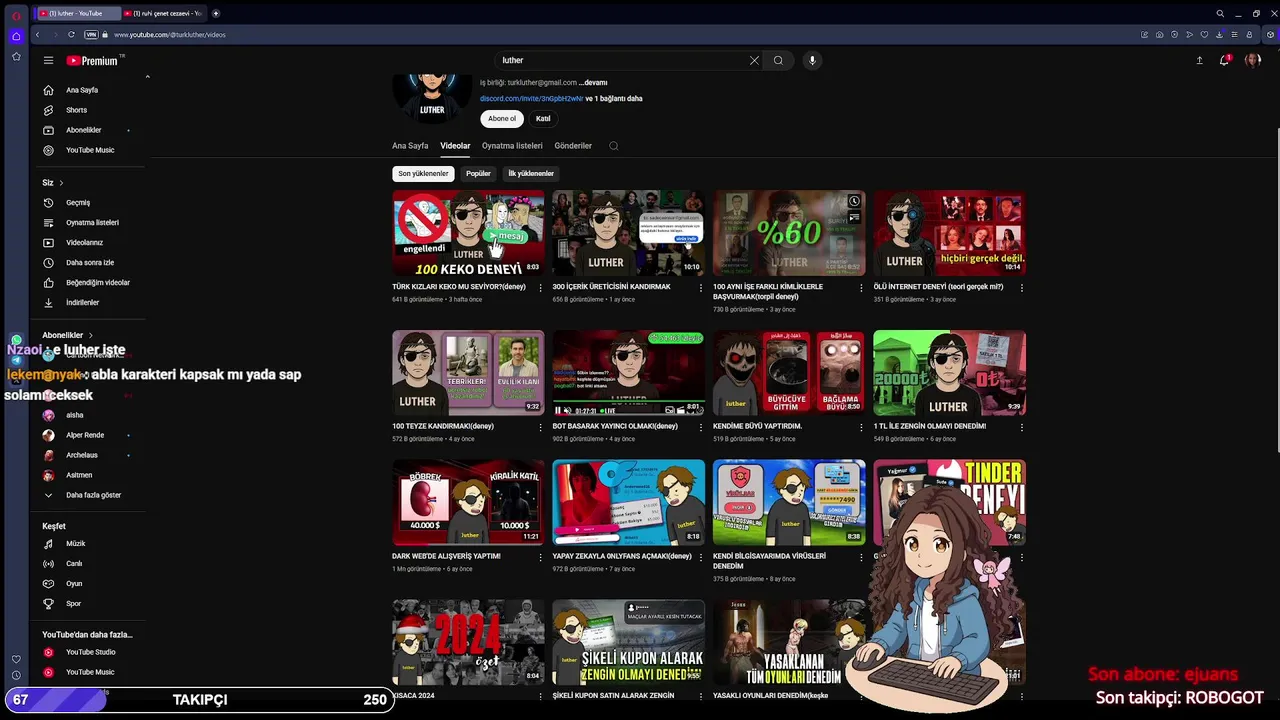Expand the Abonelikler section header chevron
The image size is (1280, 720).
click(90, 335)
